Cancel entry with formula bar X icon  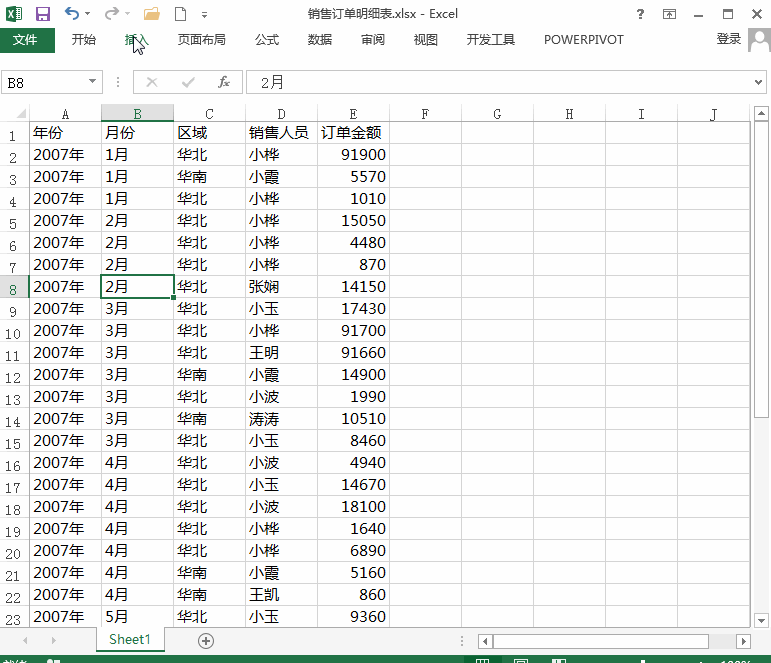[x=152, y=82]
